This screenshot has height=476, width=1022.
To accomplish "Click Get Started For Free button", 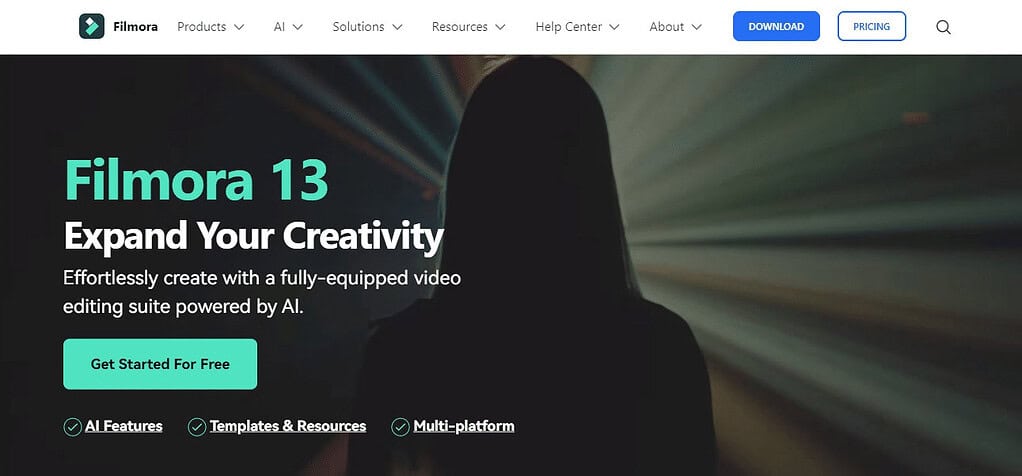I will pyautogui.click(x=160, y=364).
